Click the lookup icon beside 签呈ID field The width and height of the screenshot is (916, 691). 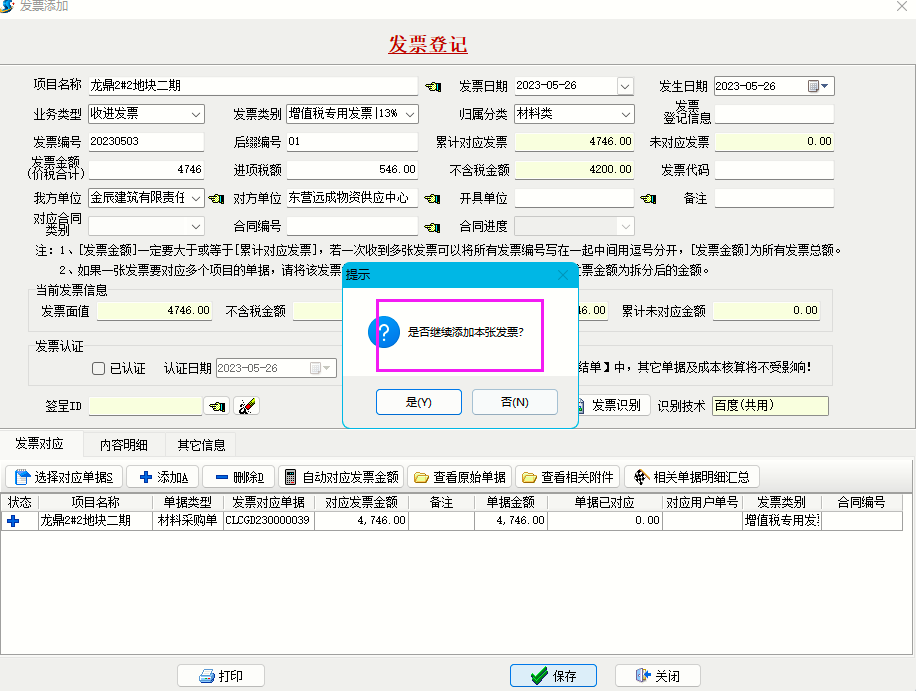pyautogui.click(x=216, y=406)
